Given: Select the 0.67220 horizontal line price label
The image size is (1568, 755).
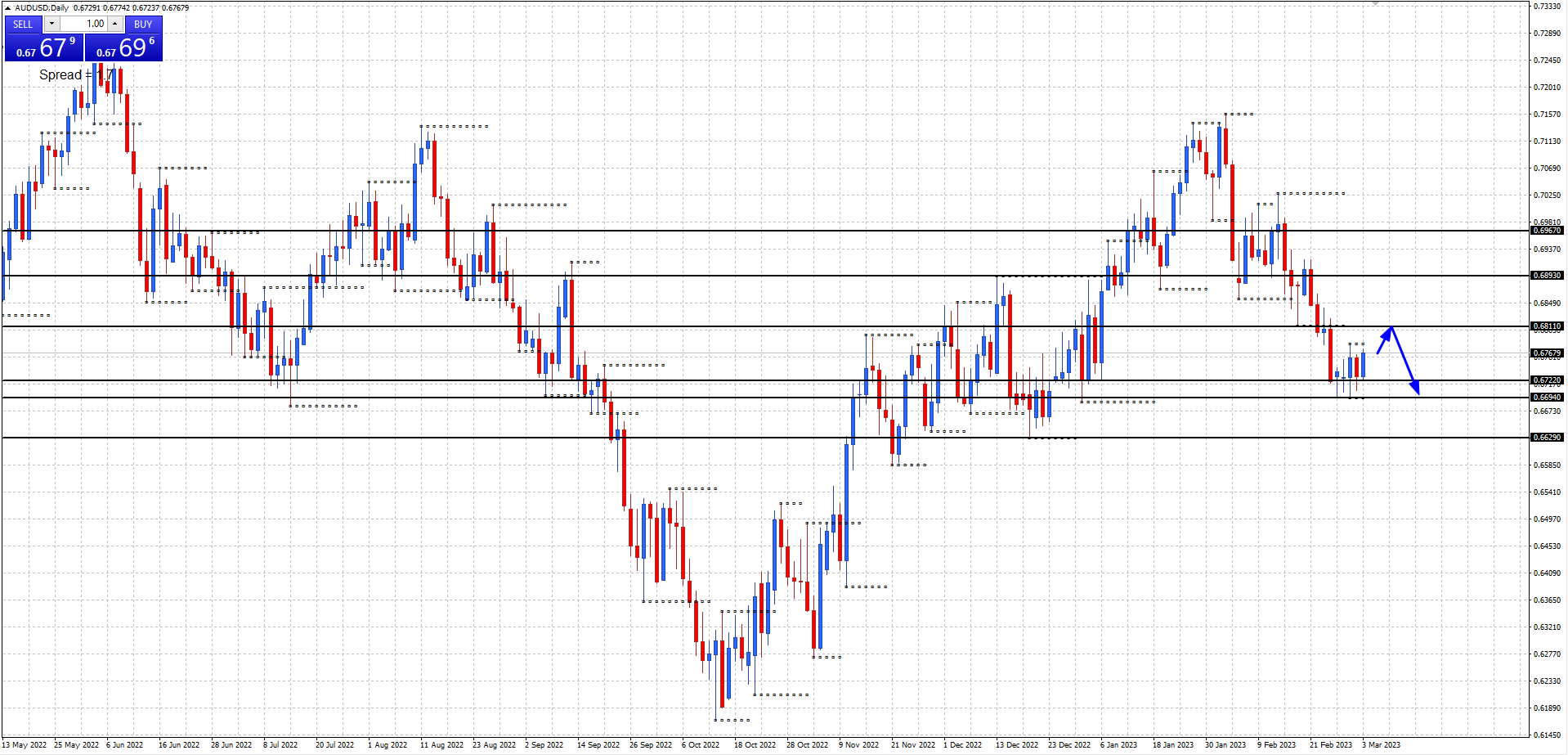Looking at the screenshot, I should pos(1546,380).
